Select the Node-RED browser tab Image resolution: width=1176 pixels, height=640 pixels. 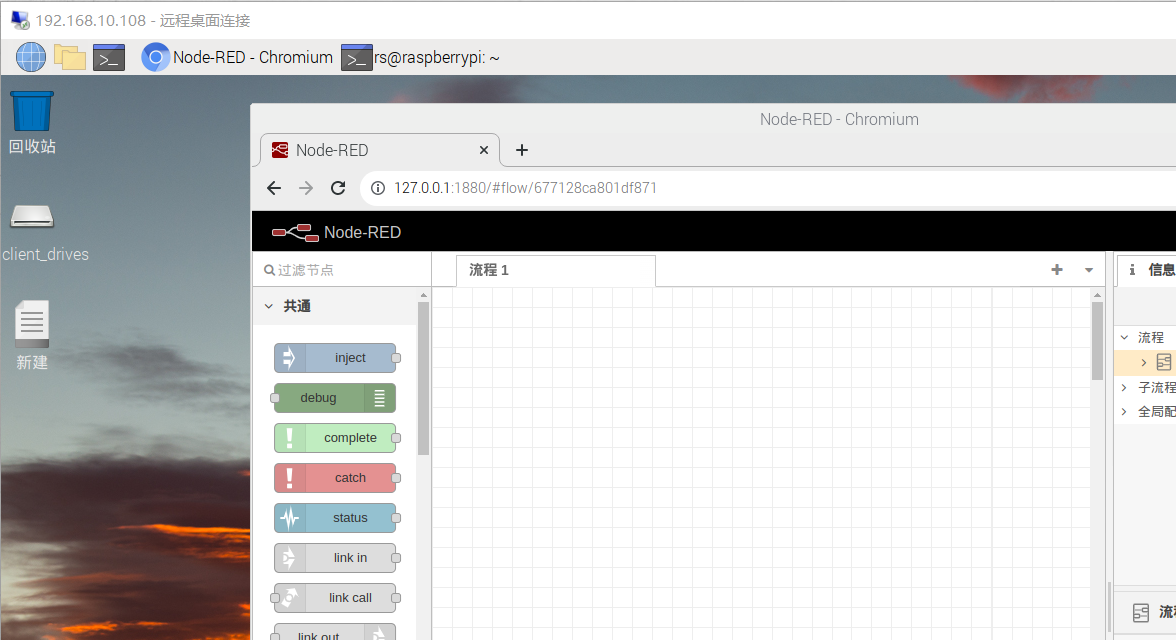click(380, 150)
